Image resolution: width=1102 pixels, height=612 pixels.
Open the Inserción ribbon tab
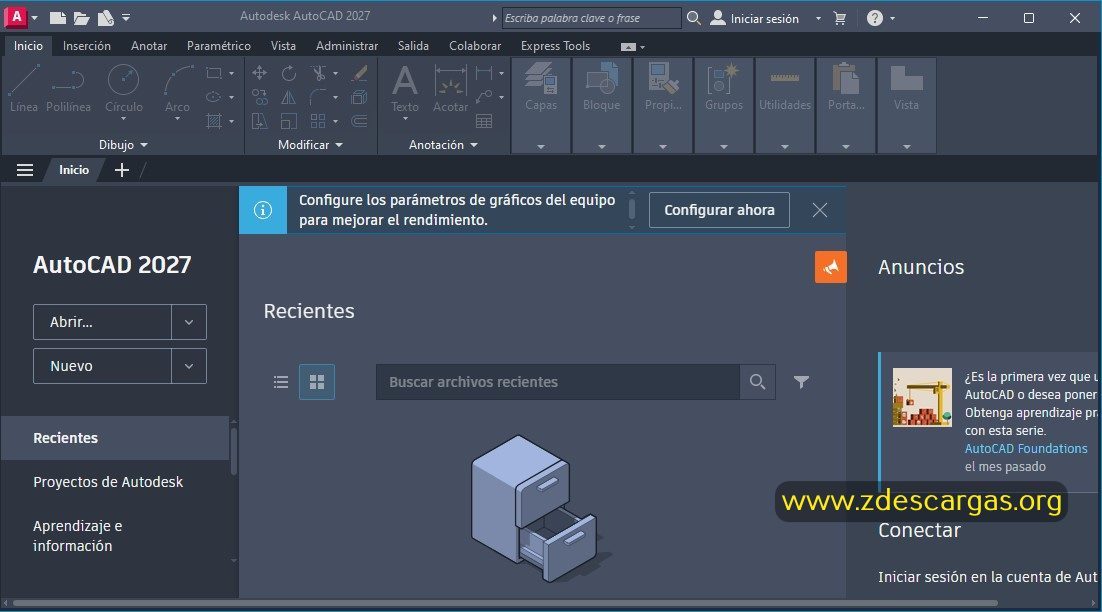pyautogui.click(x=86, y=46)
